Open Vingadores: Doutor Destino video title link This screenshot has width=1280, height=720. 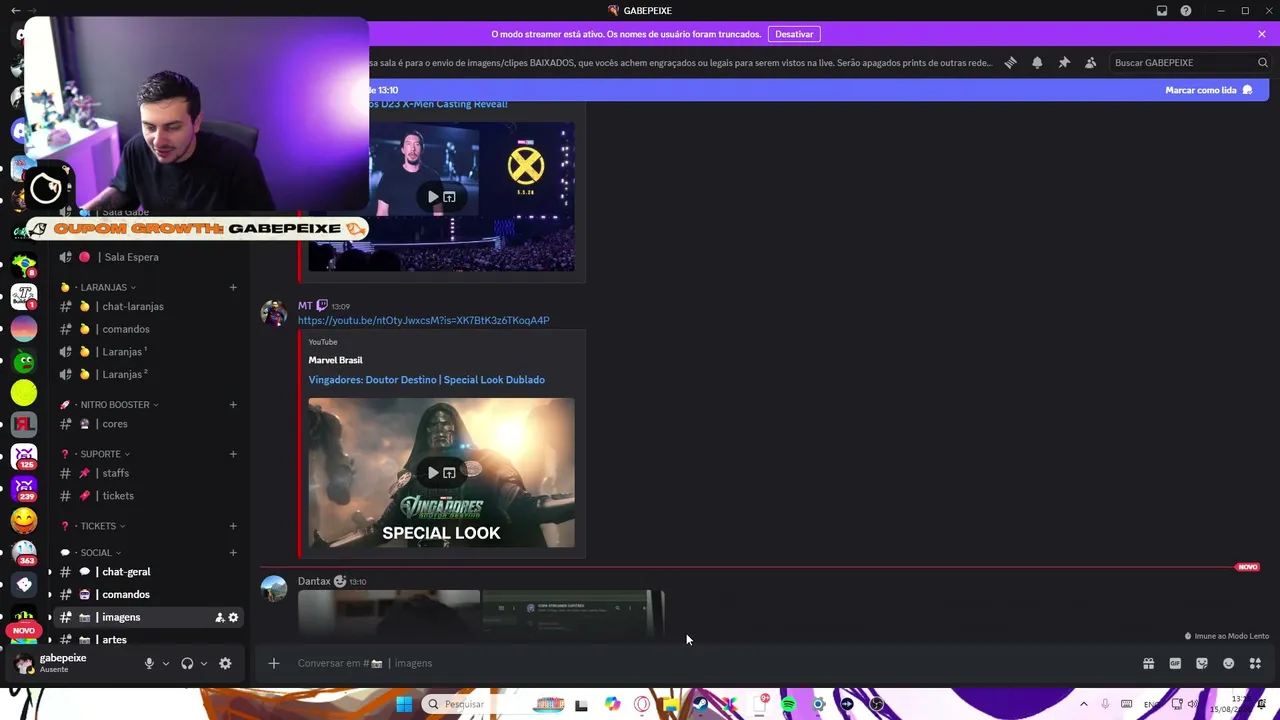tap(427, 380)
